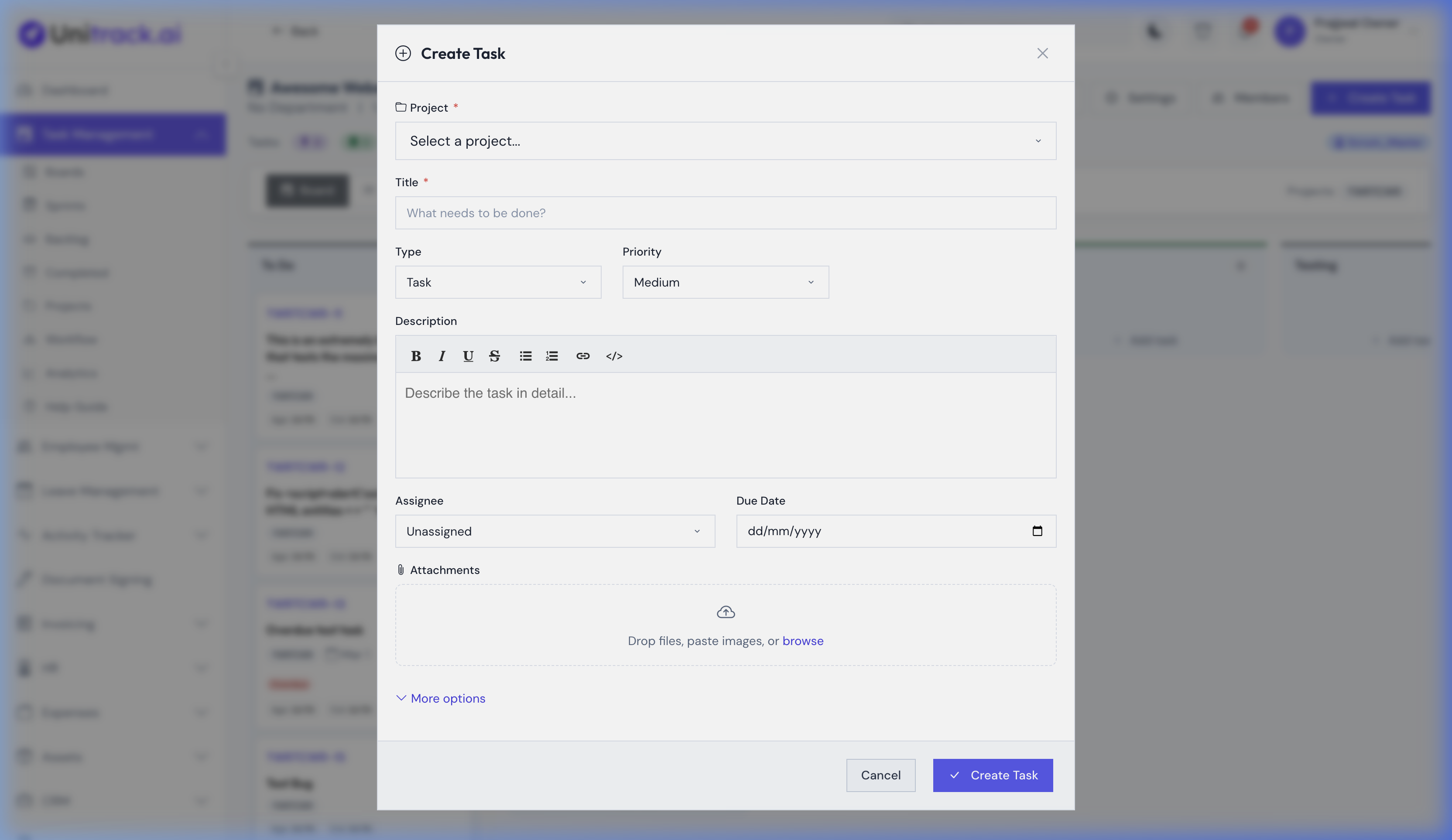The width and height of the screenshot is (1452, 840).
Task: Click the Unitrack.ai logo
Action: click(x=99, y=34)
